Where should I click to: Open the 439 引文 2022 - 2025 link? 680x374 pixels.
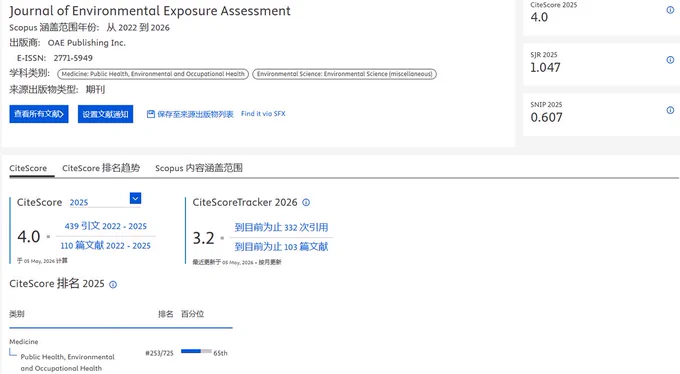point(106,226)
